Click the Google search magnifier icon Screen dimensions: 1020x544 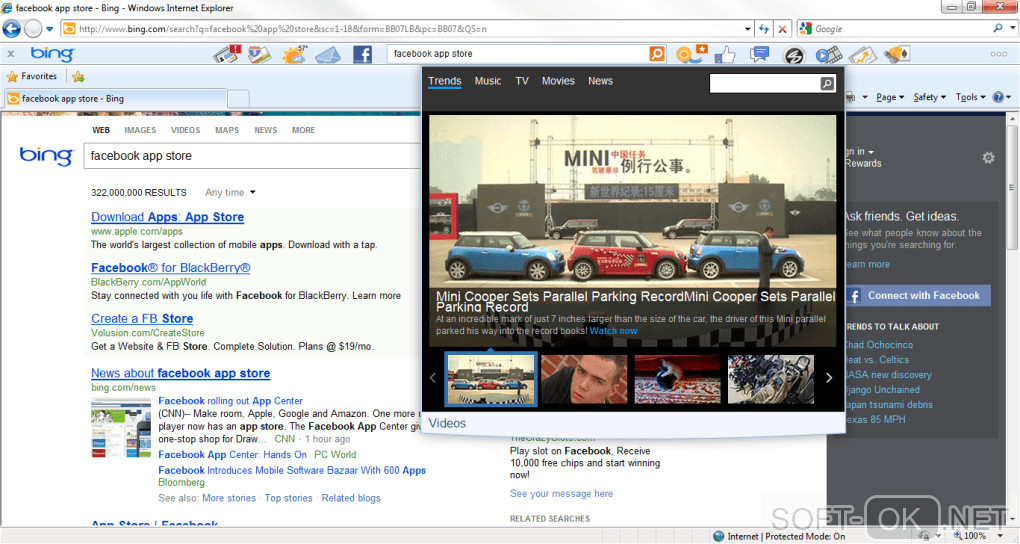pos(998,29)
